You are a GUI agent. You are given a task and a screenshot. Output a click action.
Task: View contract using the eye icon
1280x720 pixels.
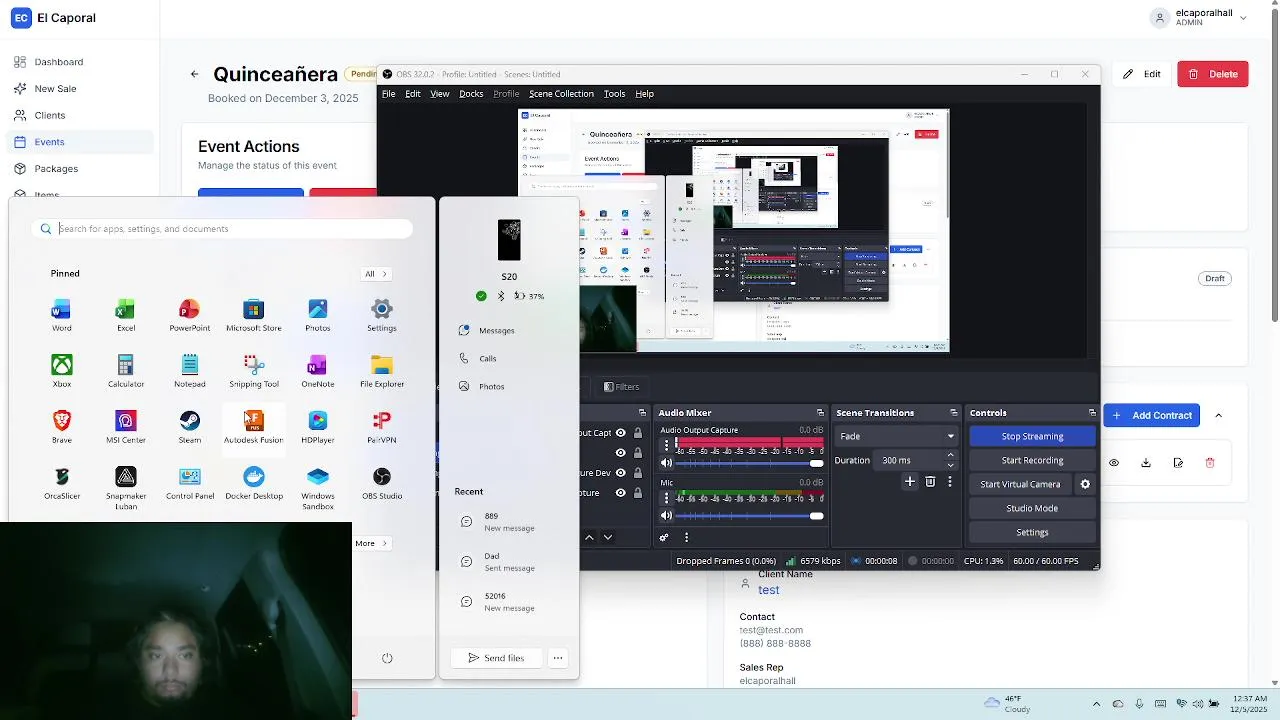pos(1114,463)
